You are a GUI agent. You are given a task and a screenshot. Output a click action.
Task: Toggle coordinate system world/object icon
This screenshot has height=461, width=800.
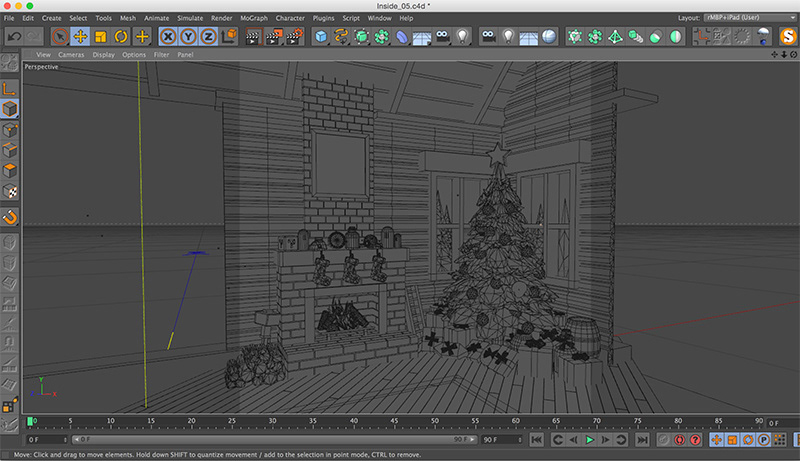point(229,37)
